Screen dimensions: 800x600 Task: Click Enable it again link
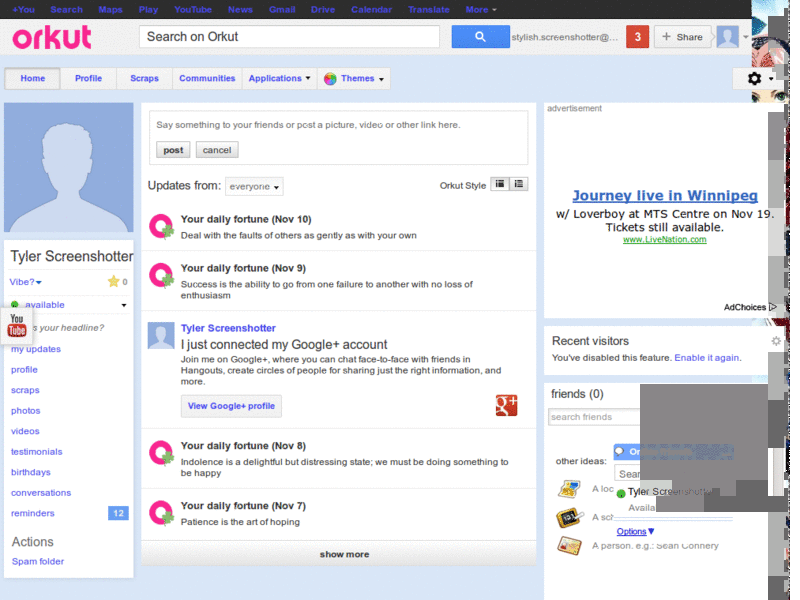pos(707,358)
